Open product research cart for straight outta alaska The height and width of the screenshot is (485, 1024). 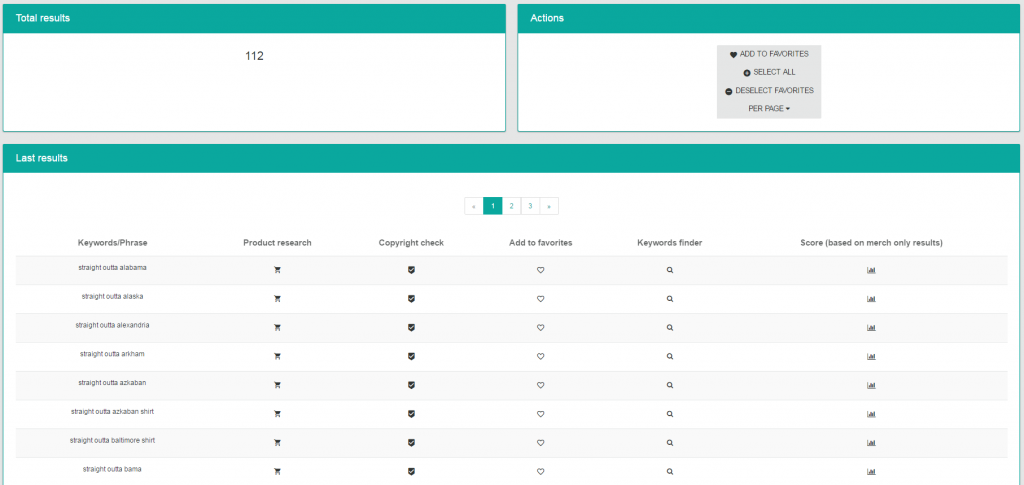click(277, 299)
